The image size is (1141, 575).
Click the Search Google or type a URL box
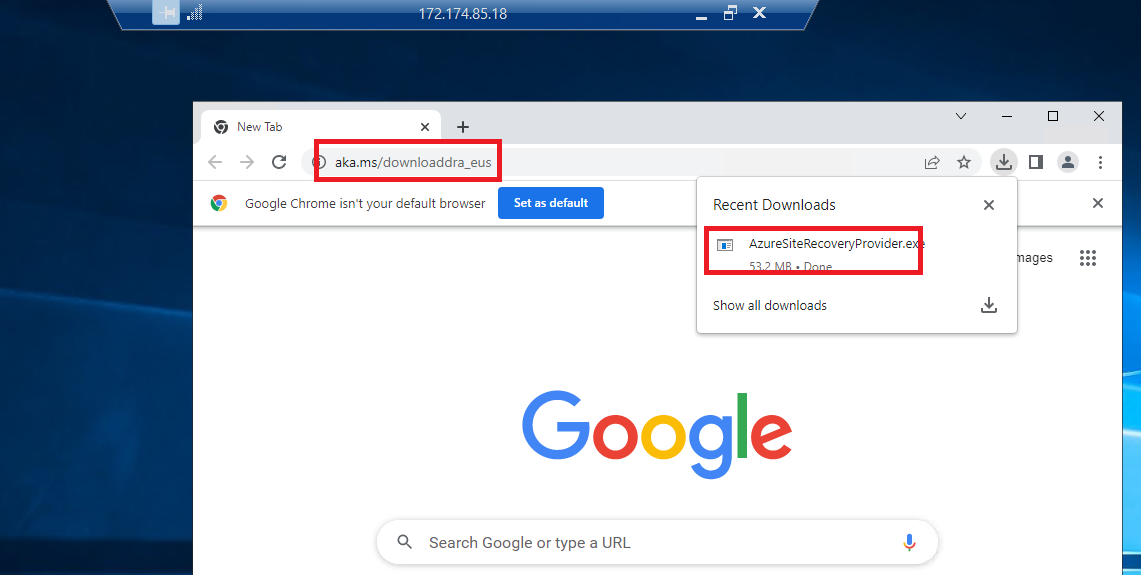(x=657, y=542)
